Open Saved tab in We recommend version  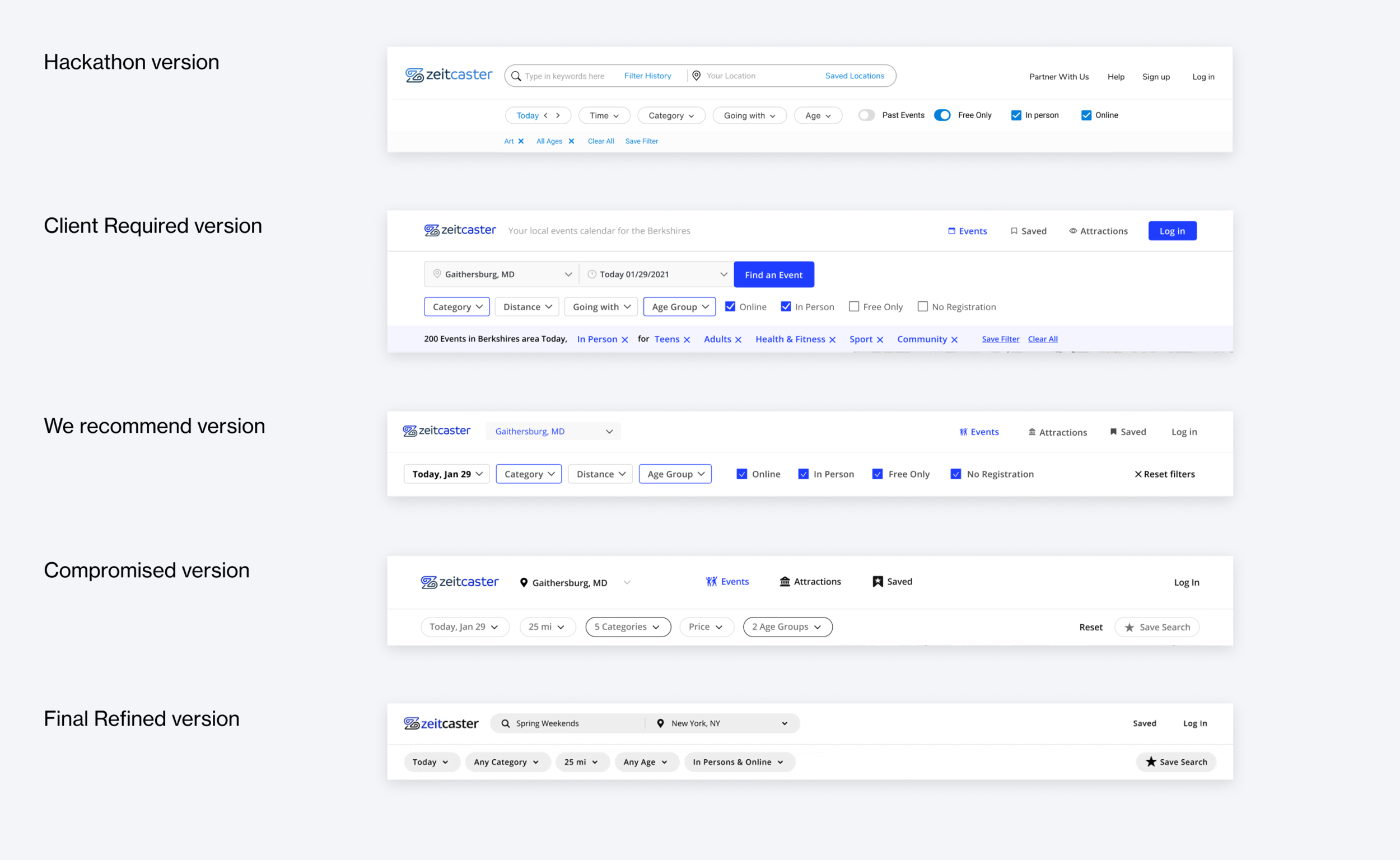pyautogui.click(x=1127, y=432)
